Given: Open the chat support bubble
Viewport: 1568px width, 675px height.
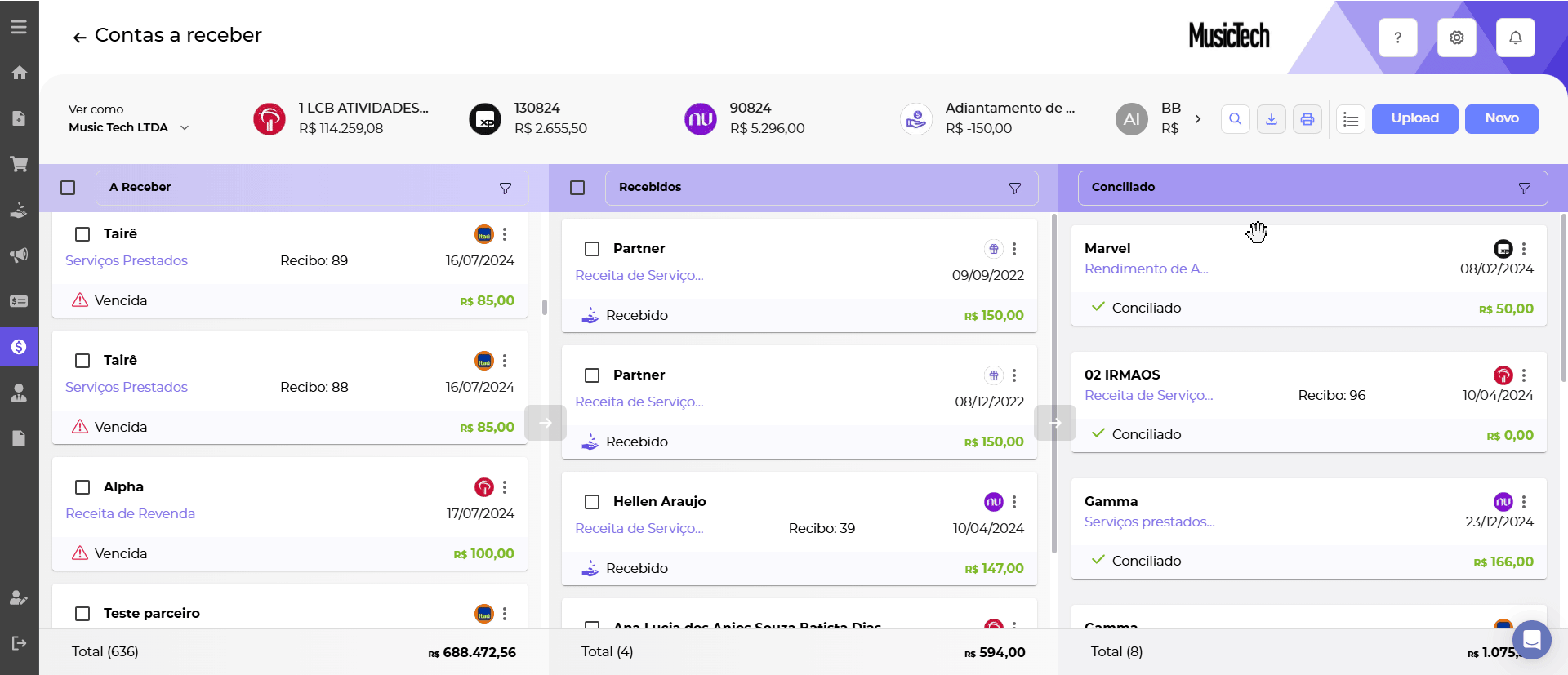Looking at the screenshot, I should tap(1531, 640).
